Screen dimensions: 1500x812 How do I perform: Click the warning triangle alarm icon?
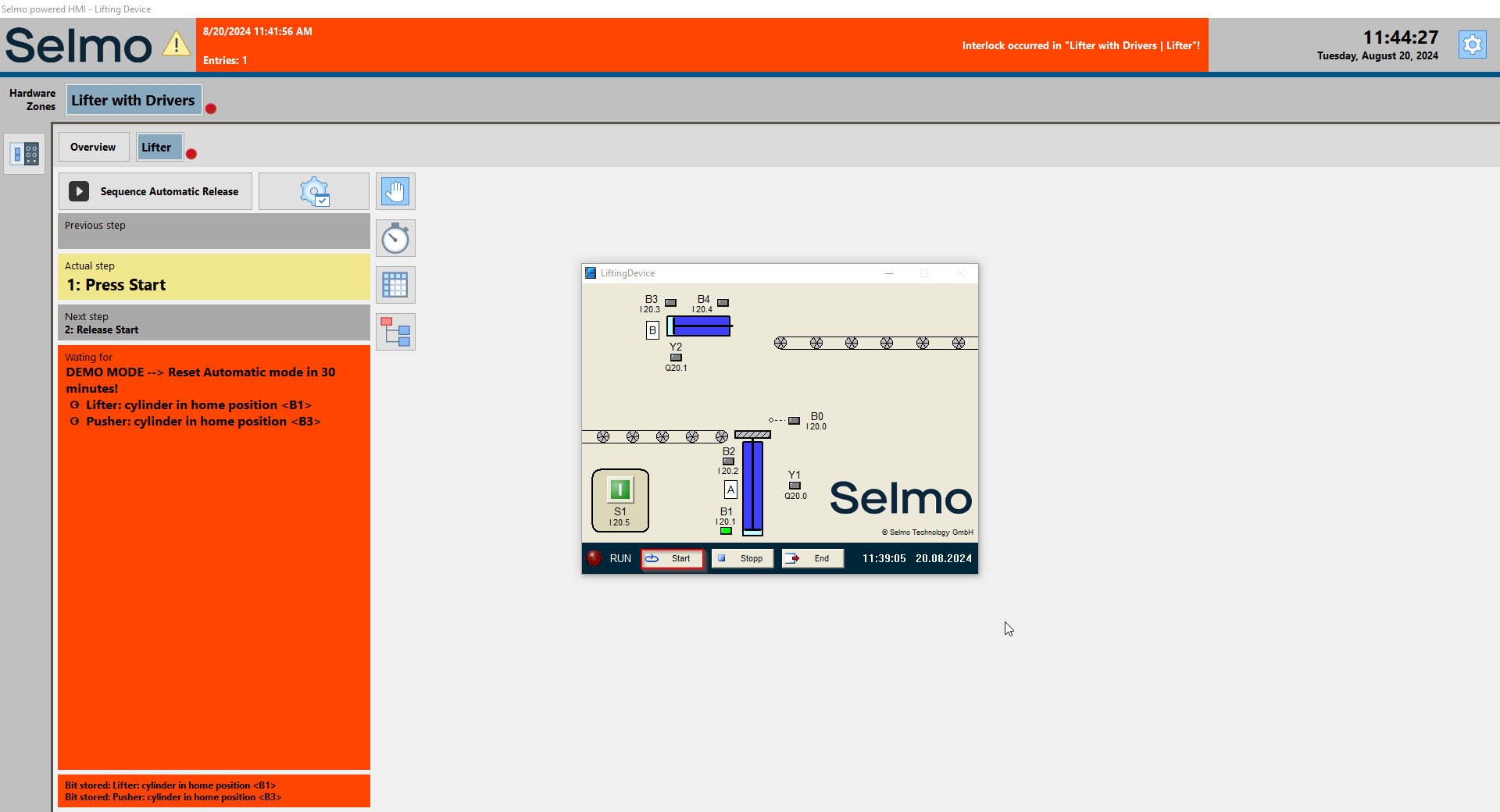point(177,44)
